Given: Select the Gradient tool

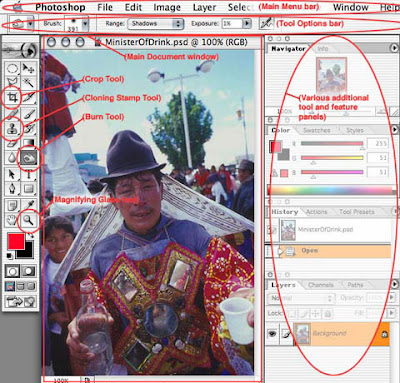Looking at the screenshot, I should [29, 143].
